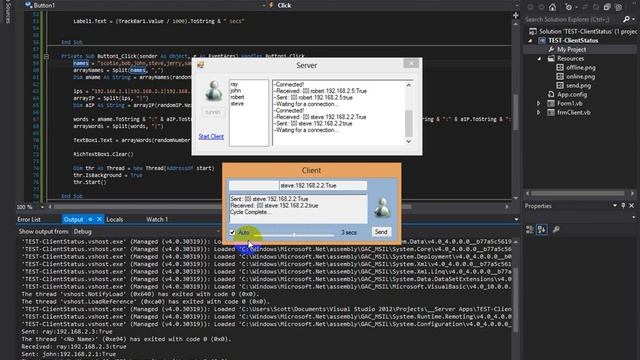Viewport: 640px width, 360px height.
Task: Close the Server window
Action: (x=411, y=63)
